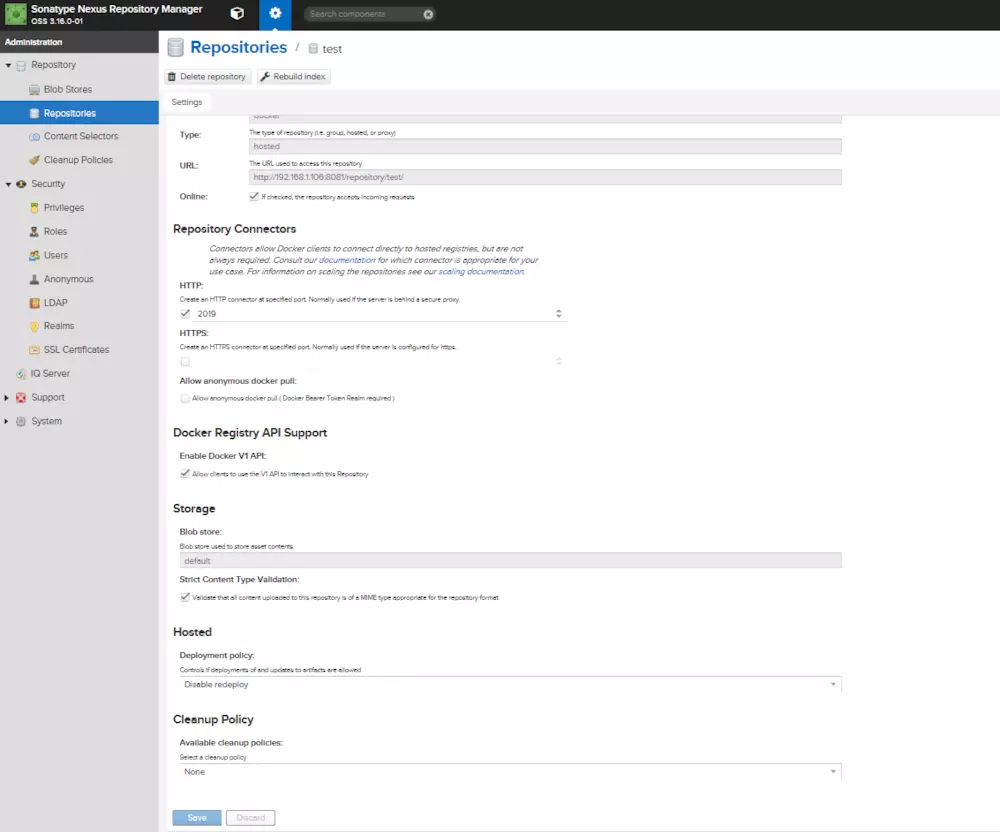Click the Cleanup Policies broom icon
The width and height of the screenshot is (1000, 832).
point(34,160)
